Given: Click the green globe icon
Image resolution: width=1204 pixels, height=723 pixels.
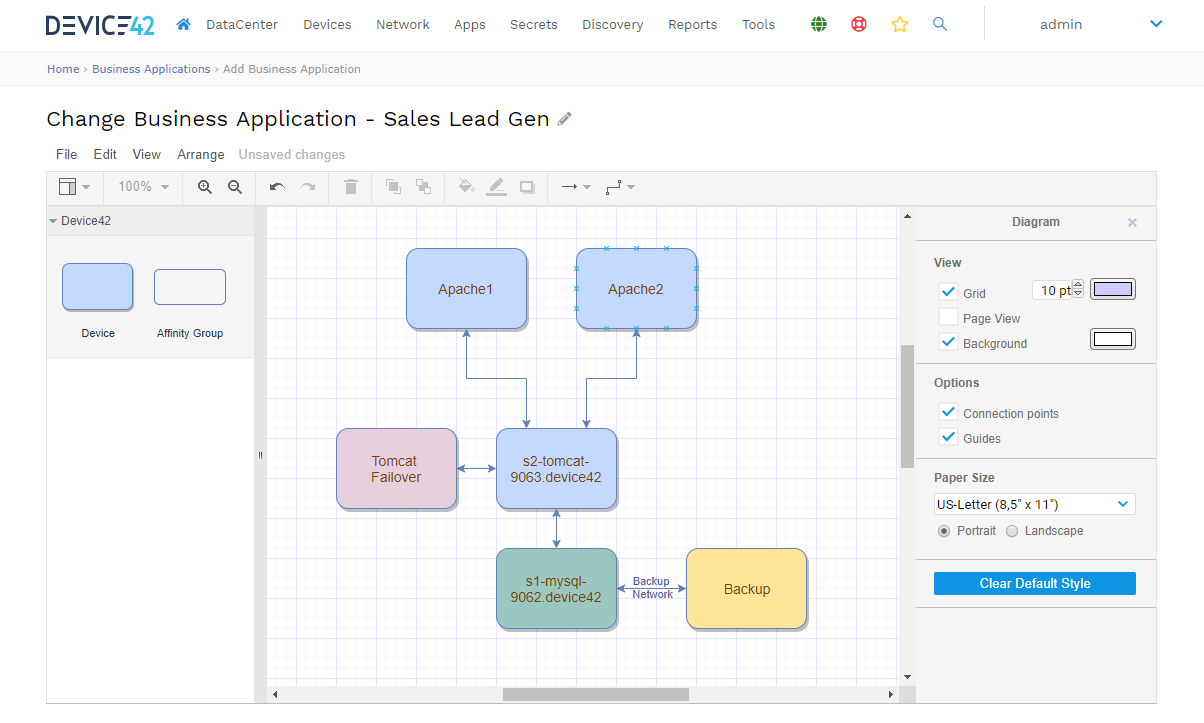Looking at the screenshot, I should pos(819,24).
